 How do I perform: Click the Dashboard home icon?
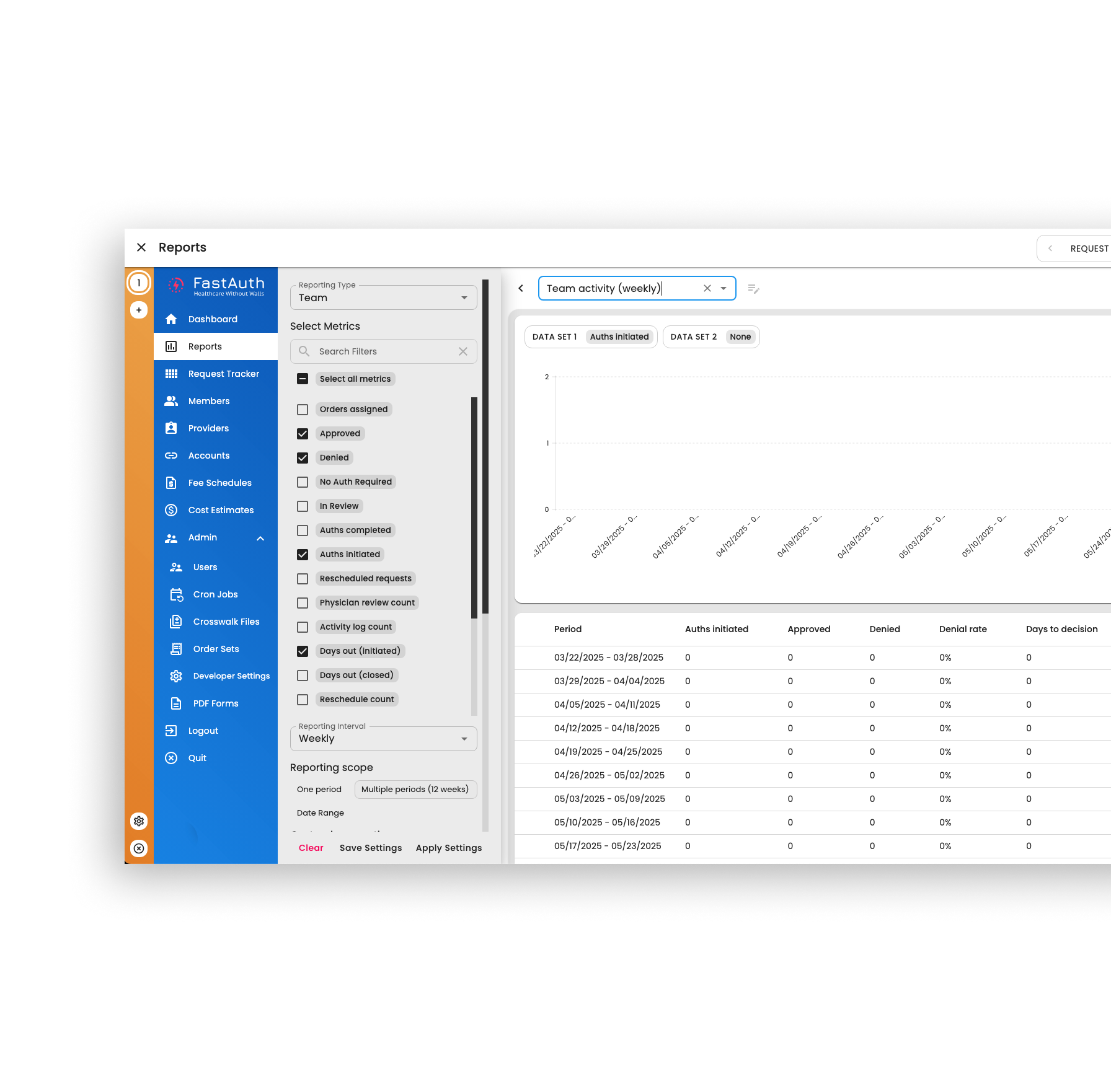[x=171, y=319]
